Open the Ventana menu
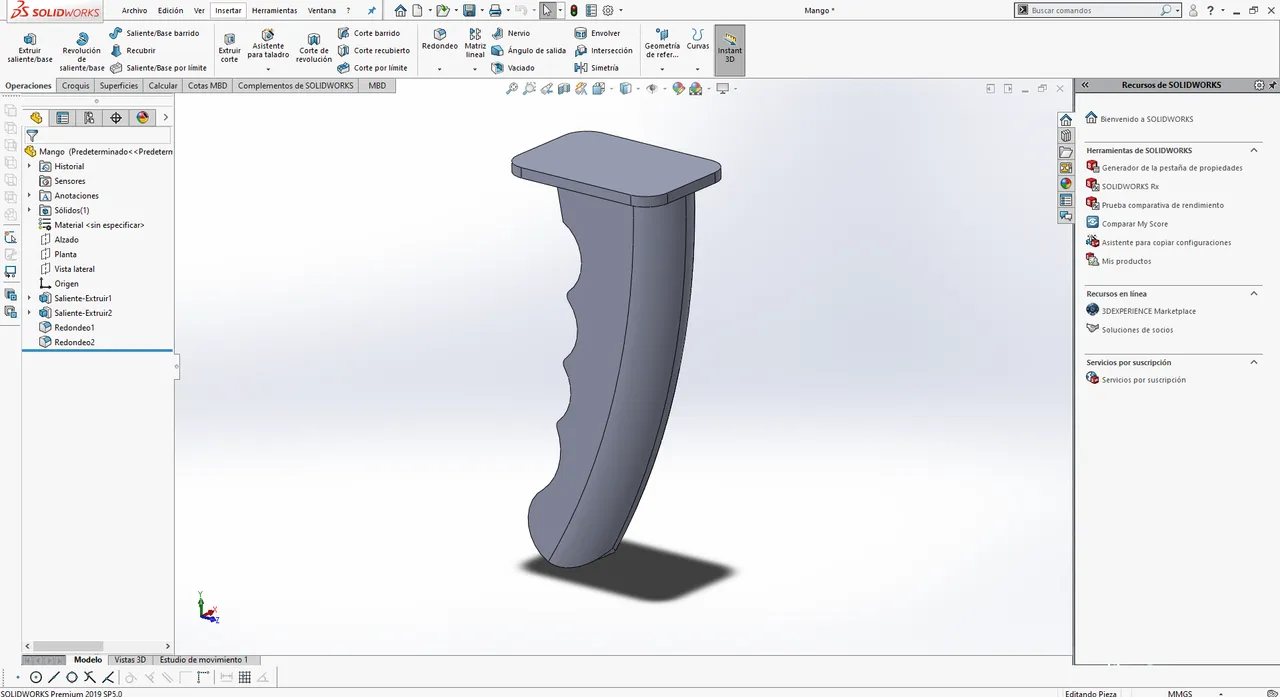 click(322, 10)
